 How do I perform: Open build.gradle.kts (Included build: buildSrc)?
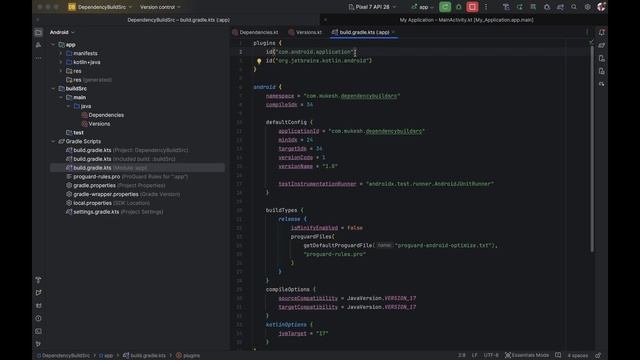[120, 159]
